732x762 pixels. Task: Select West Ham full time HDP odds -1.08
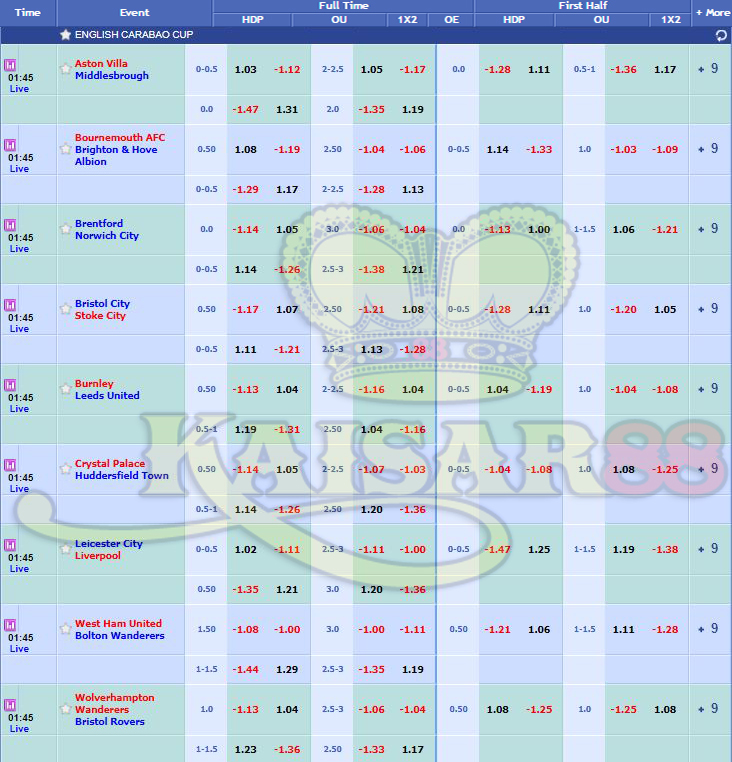245,629
